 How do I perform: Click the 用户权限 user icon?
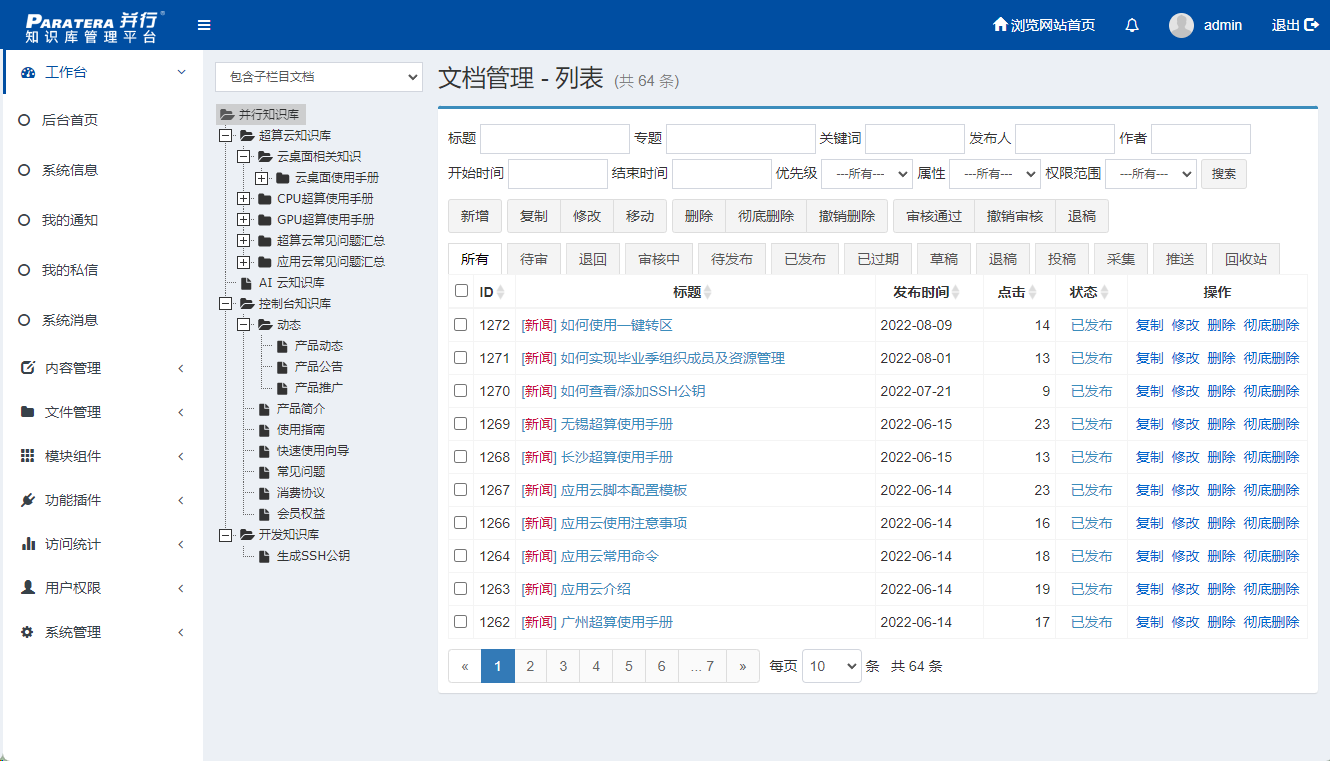point(28,588)
